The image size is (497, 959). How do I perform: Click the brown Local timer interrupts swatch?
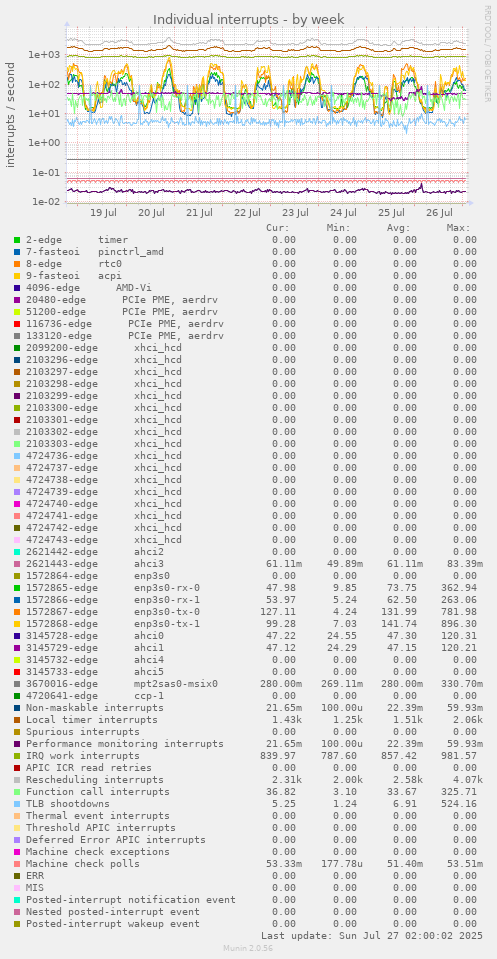17,719
